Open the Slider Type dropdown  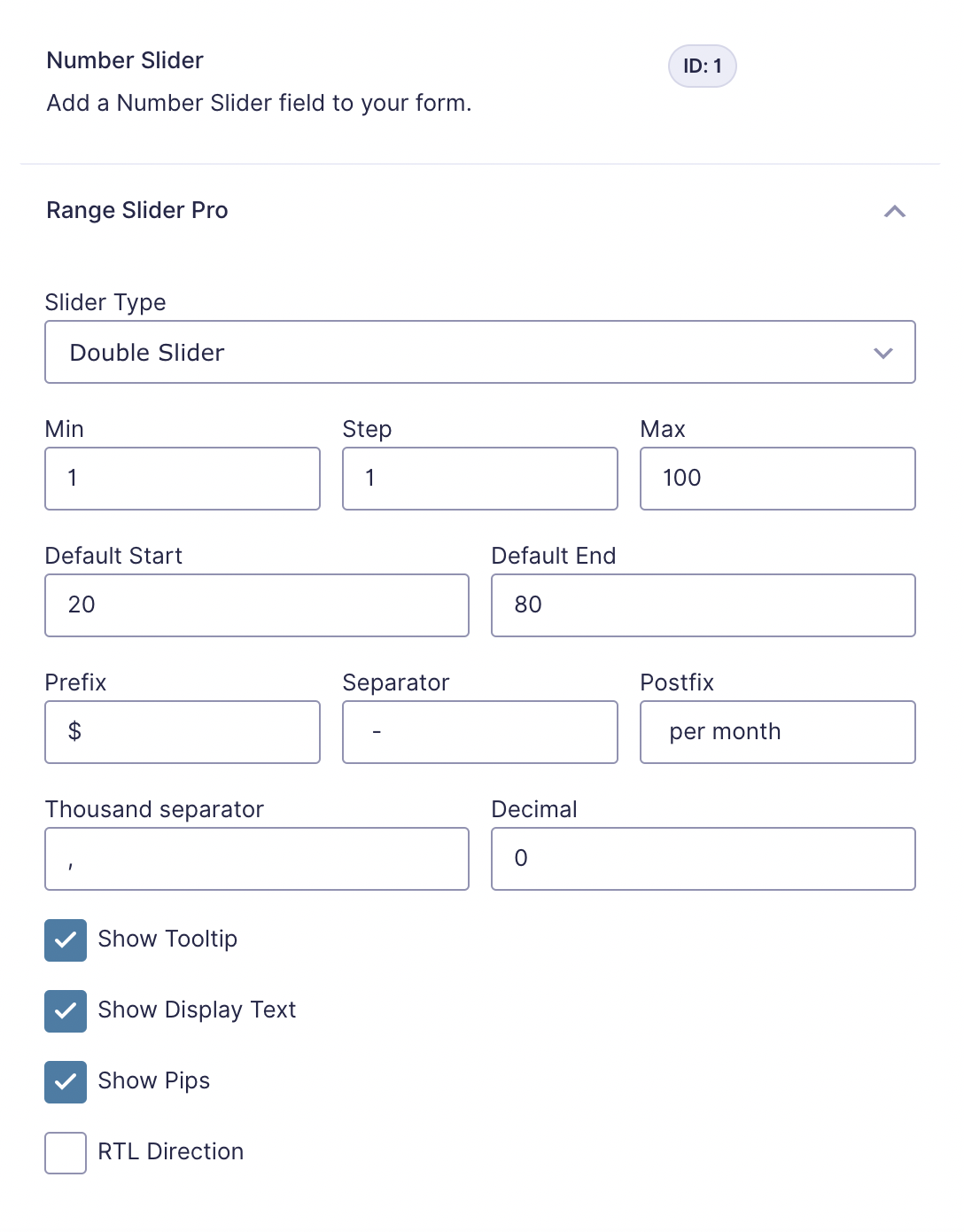coord(480,352)
